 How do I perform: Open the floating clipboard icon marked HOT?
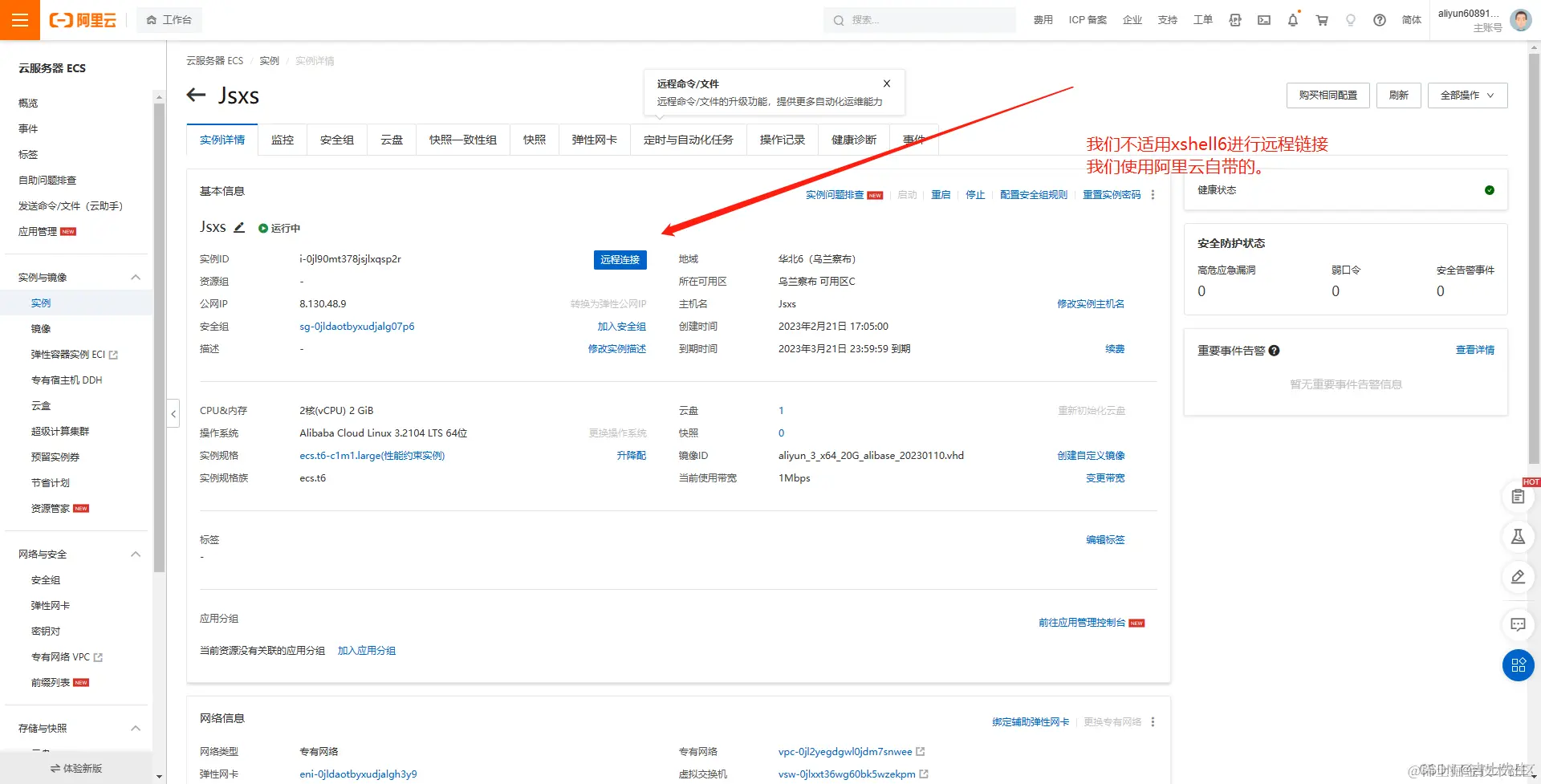coord(1518,497)
